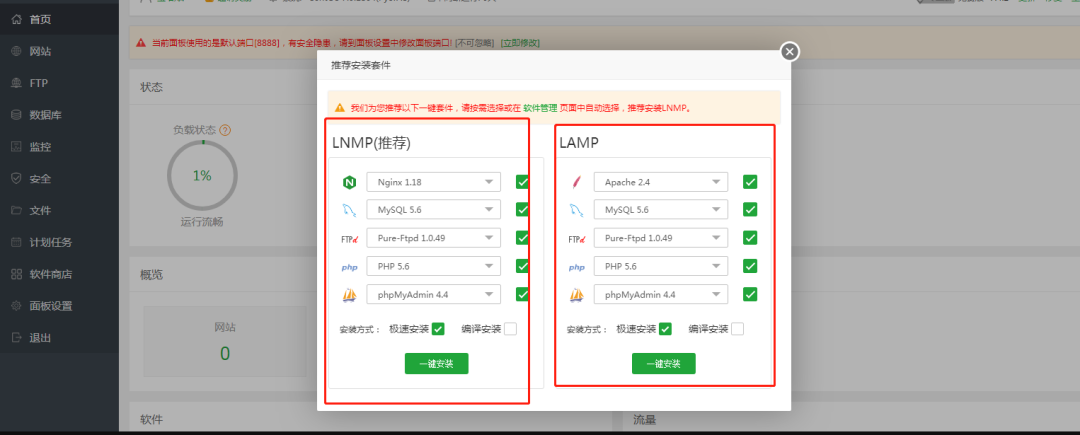
Task: Open the 首页 home icon in sidebar
Action: 17,19
